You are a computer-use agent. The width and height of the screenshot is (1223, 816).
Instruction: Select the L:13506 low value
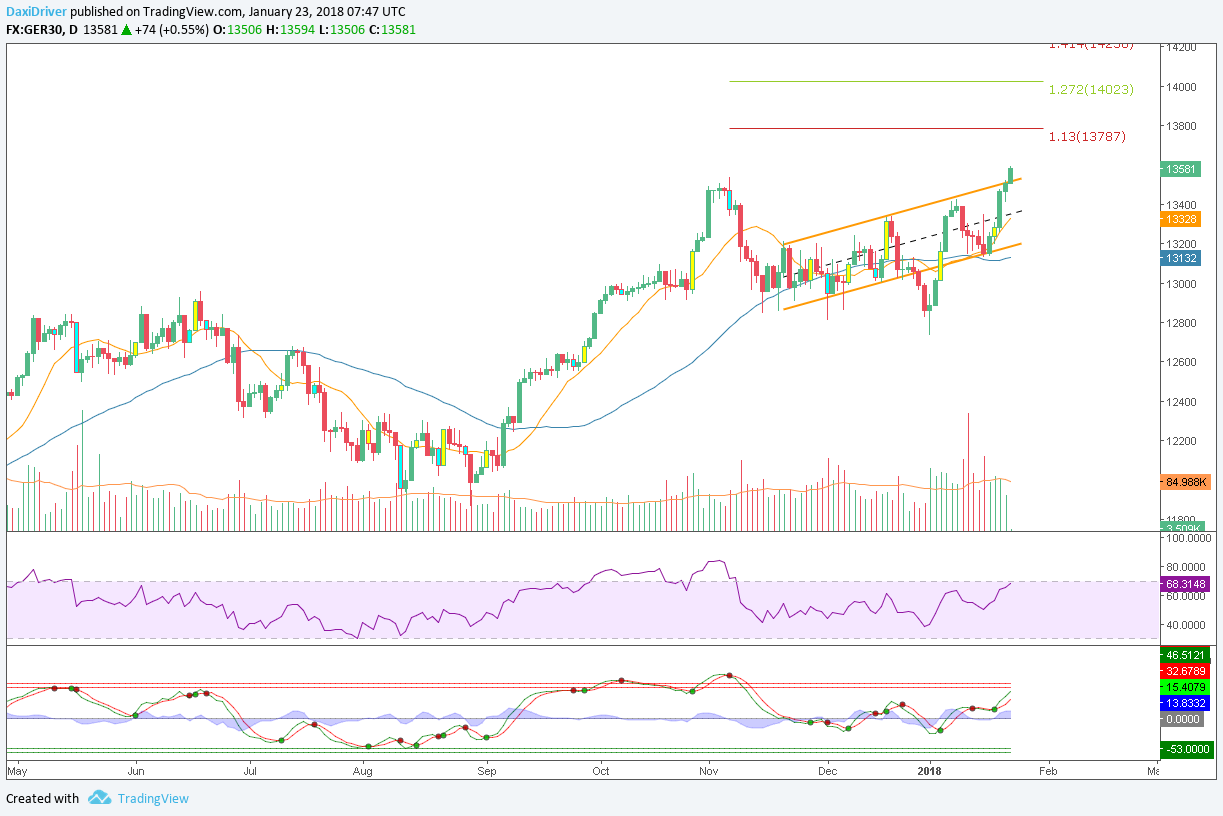tap(341, 30)
